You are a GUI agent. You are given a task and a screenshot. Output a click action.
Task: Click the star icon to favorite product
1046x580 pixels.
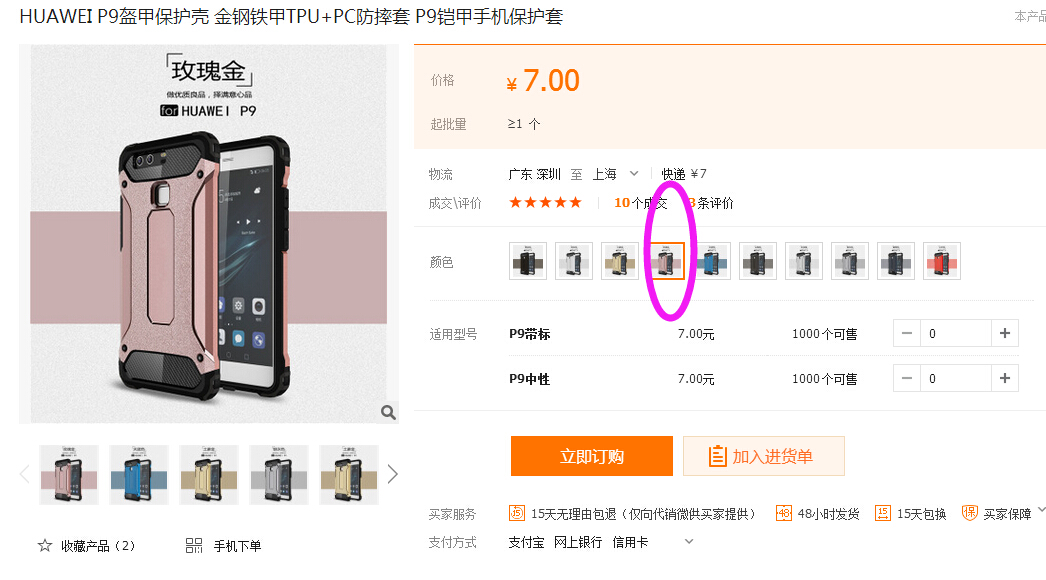45,545
